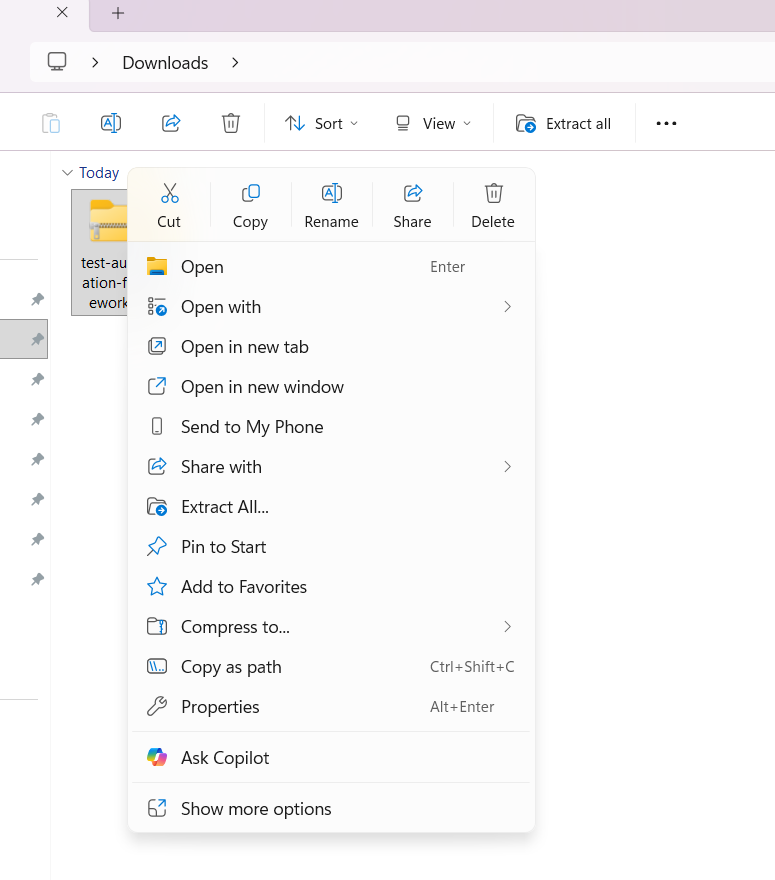Image resolution: width=775 pixels, height=880 pixels.
Task: Click the toolbar Rename icon
Action: click(x=111, y=123)
